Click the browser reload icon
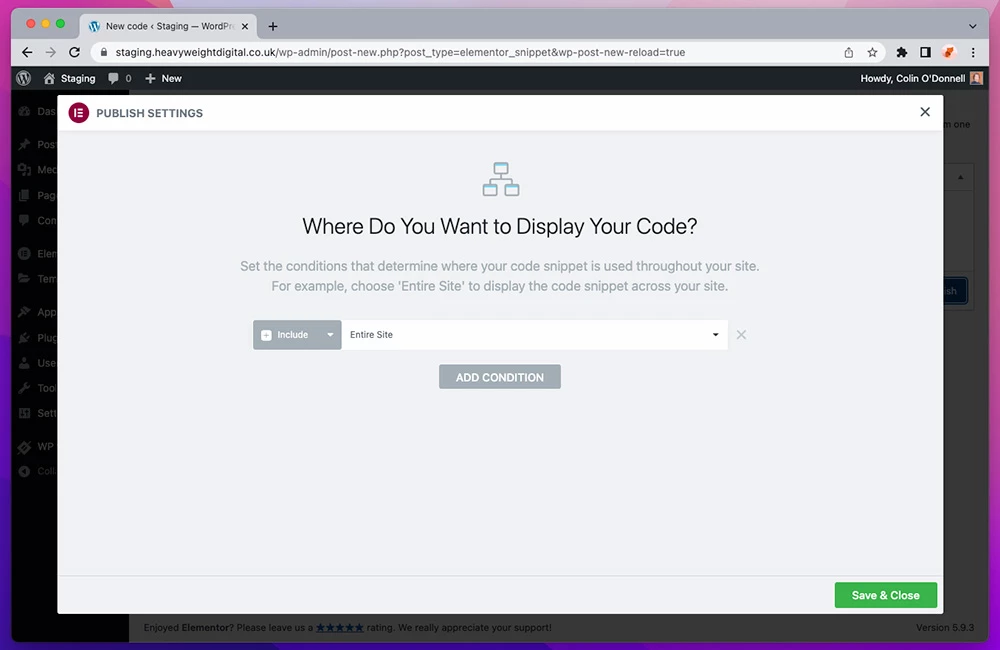The image size is (1000, 650). click(74, 52)
